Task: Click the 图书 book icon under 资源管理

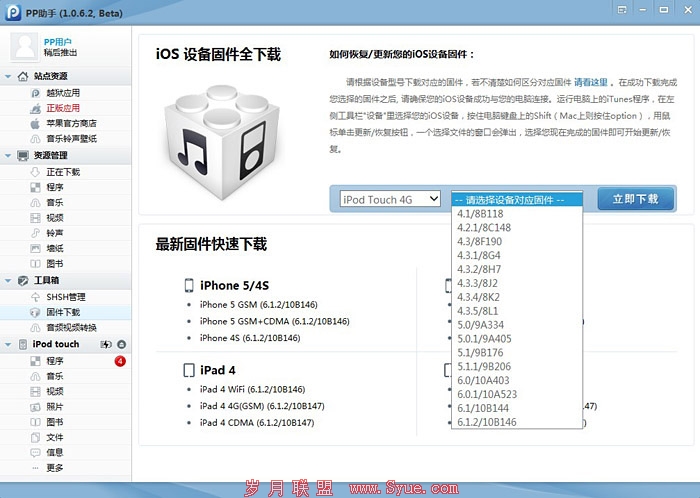Action: [35, 264]
